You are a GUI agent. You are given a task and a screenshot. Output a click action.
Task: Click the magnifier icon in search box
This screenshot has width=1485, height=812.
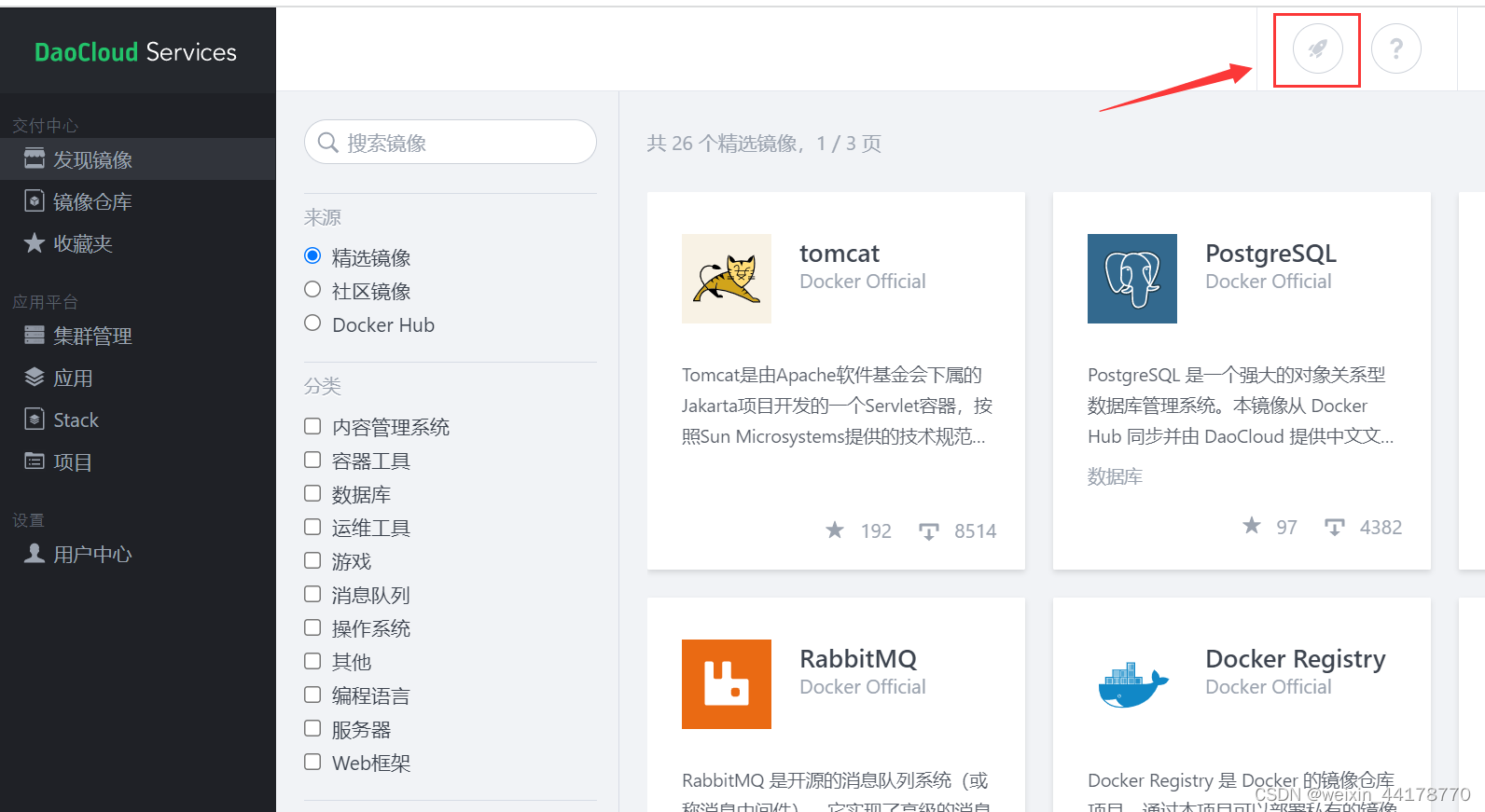tap(327, 143)
